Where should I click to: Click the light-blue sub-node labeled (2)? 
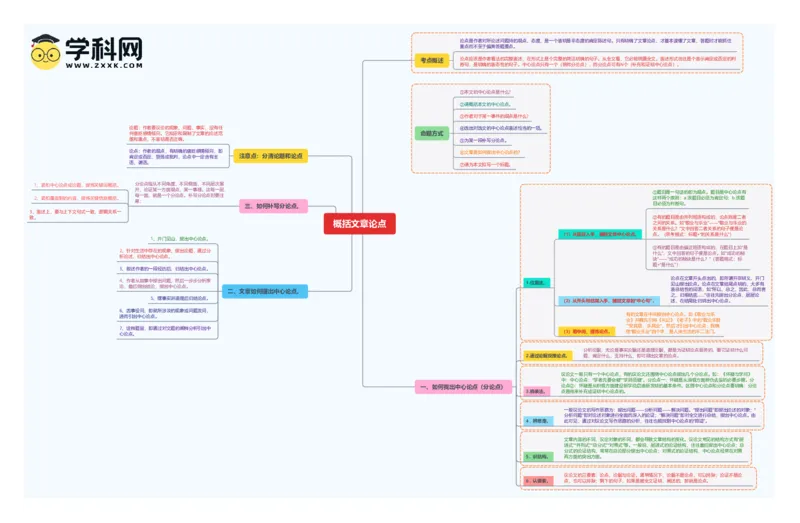point(609,301)
